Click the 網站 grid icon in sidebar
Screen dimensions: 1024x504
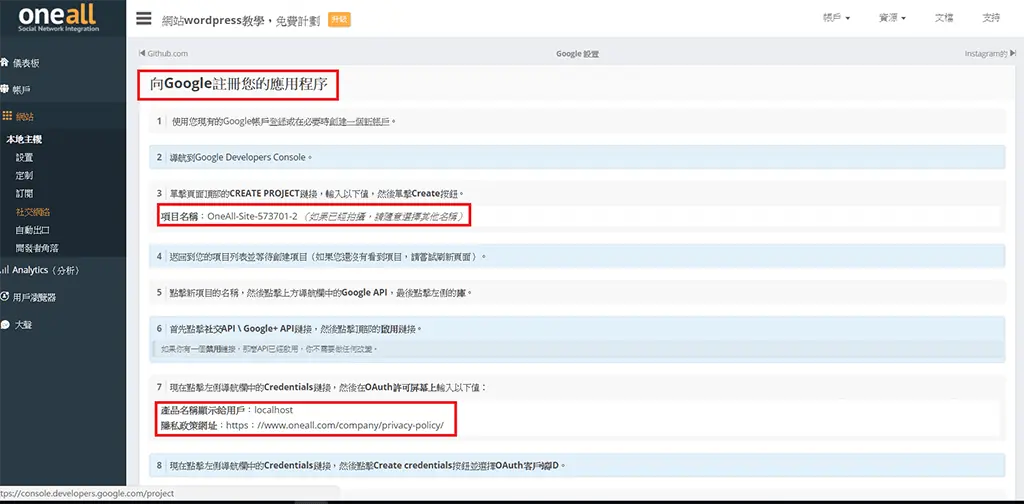(7, 116)
